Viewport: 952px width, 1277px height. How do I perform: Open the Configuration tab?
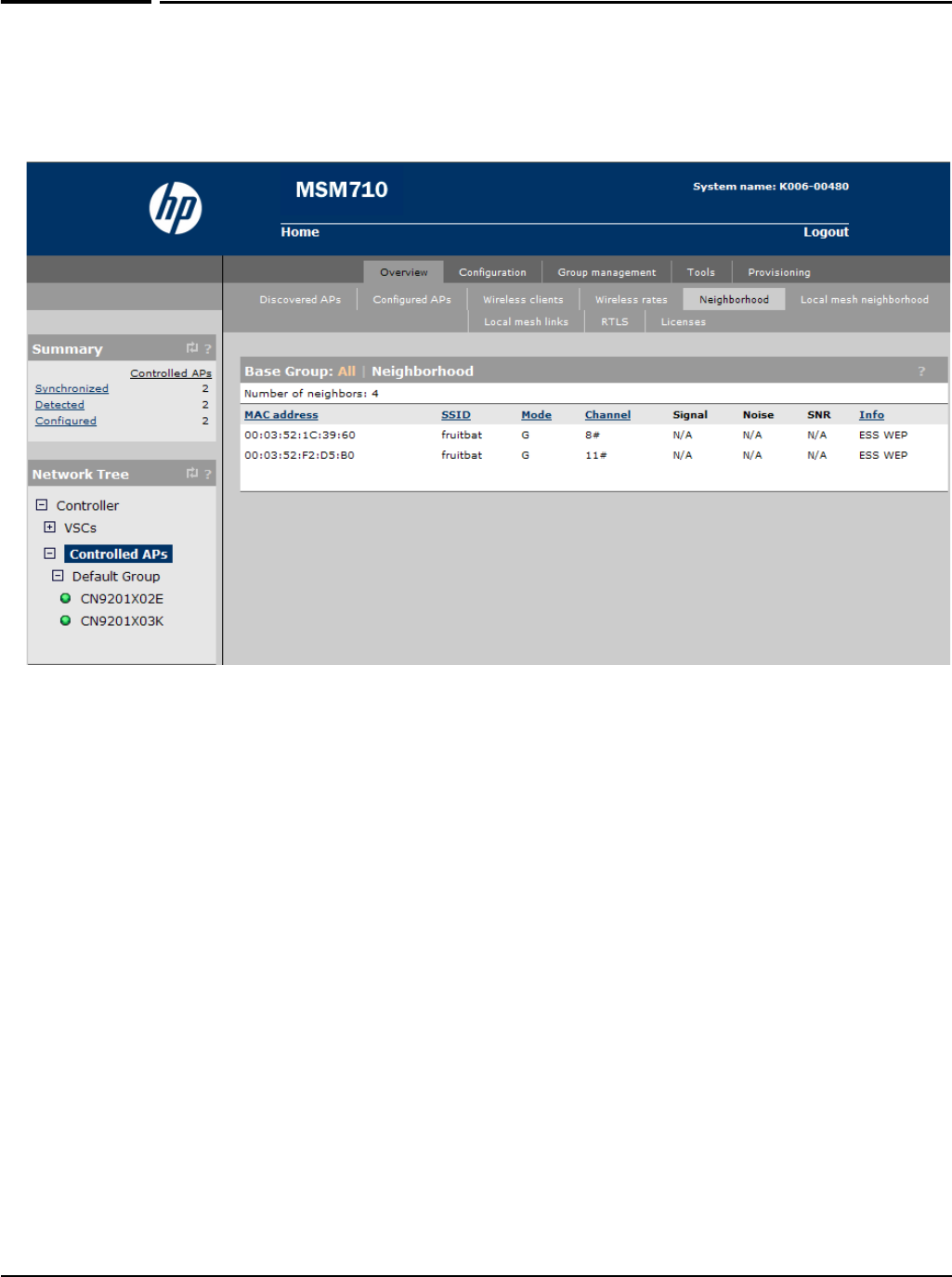[x=492, y=272]
